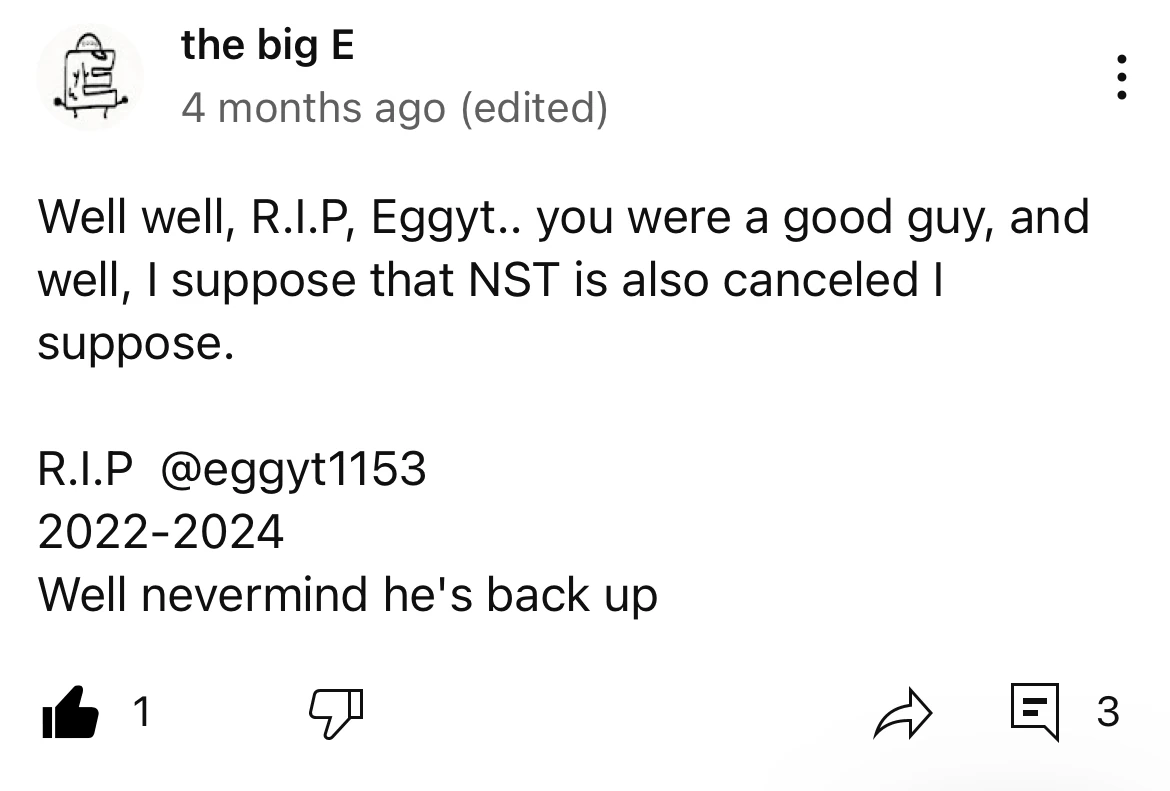Tap the "Well well, R.I.P, Eggyt" line
1170x791 pixels.
tap(270, 218)
